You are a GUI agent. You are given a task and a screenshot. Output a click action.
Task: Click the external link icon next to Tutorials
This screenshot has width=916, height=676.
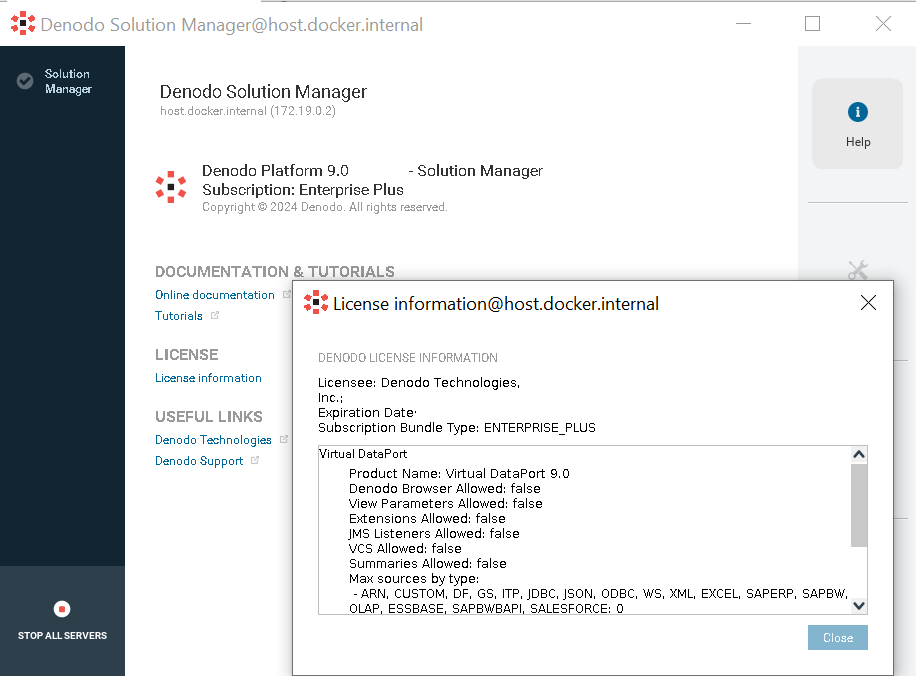click(214, 316)
